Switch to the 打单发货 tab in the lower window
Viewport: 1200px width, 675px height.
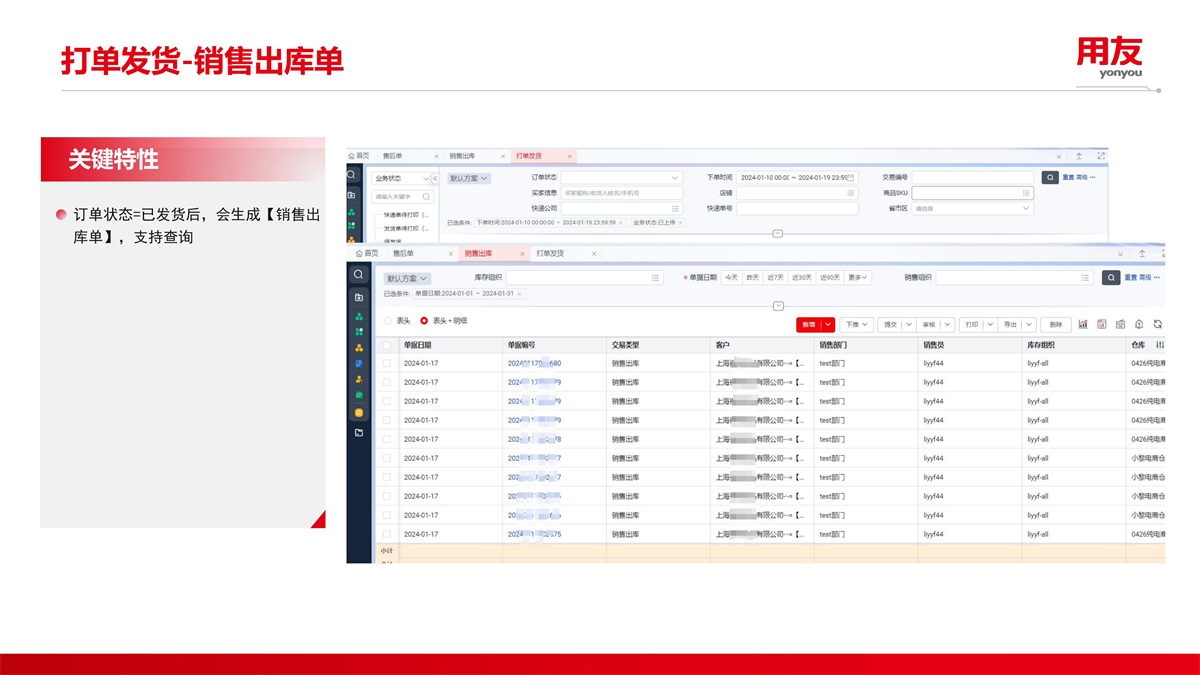(x=550, y=254)
